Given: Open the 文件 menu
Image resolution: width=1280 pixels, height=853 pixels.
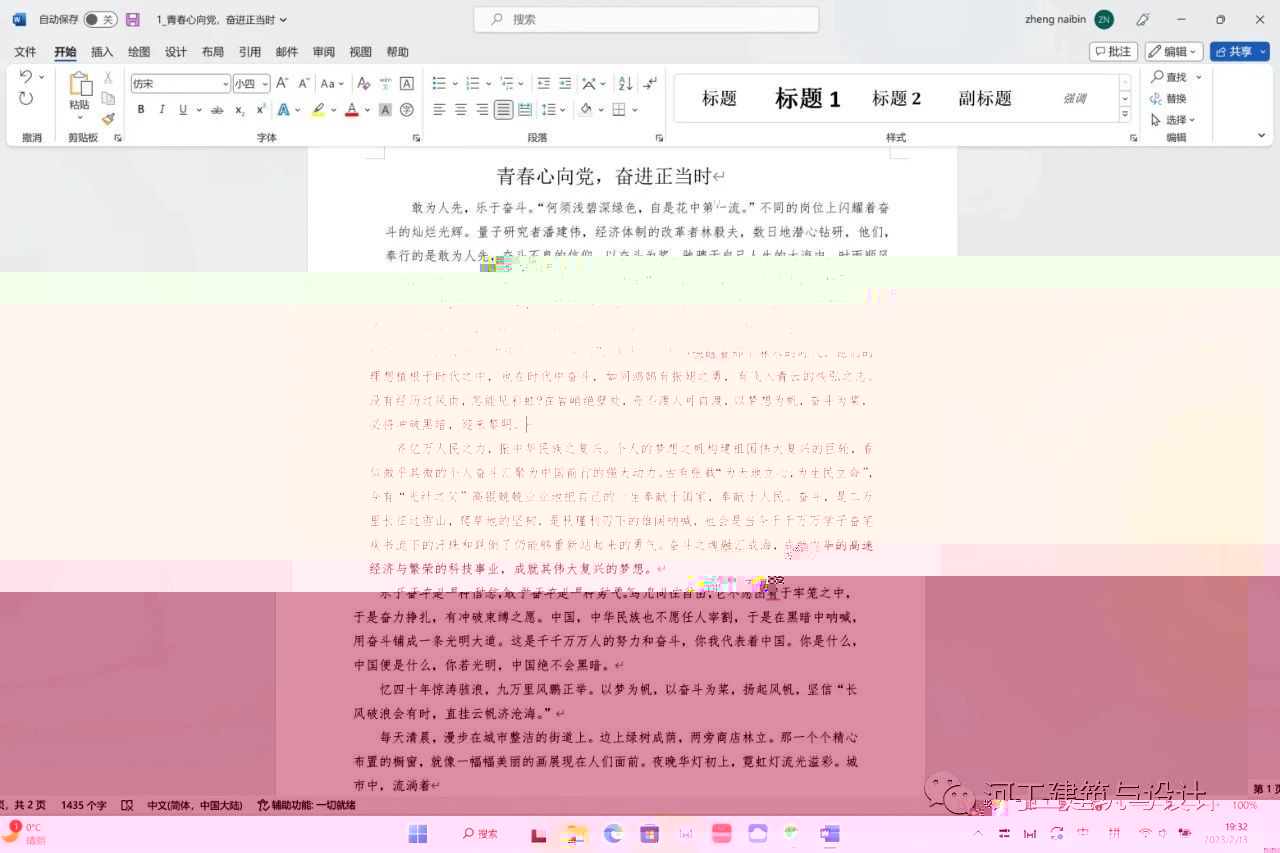Looking at the screenshot, I should pyautogui.click(x=25, y=52).
